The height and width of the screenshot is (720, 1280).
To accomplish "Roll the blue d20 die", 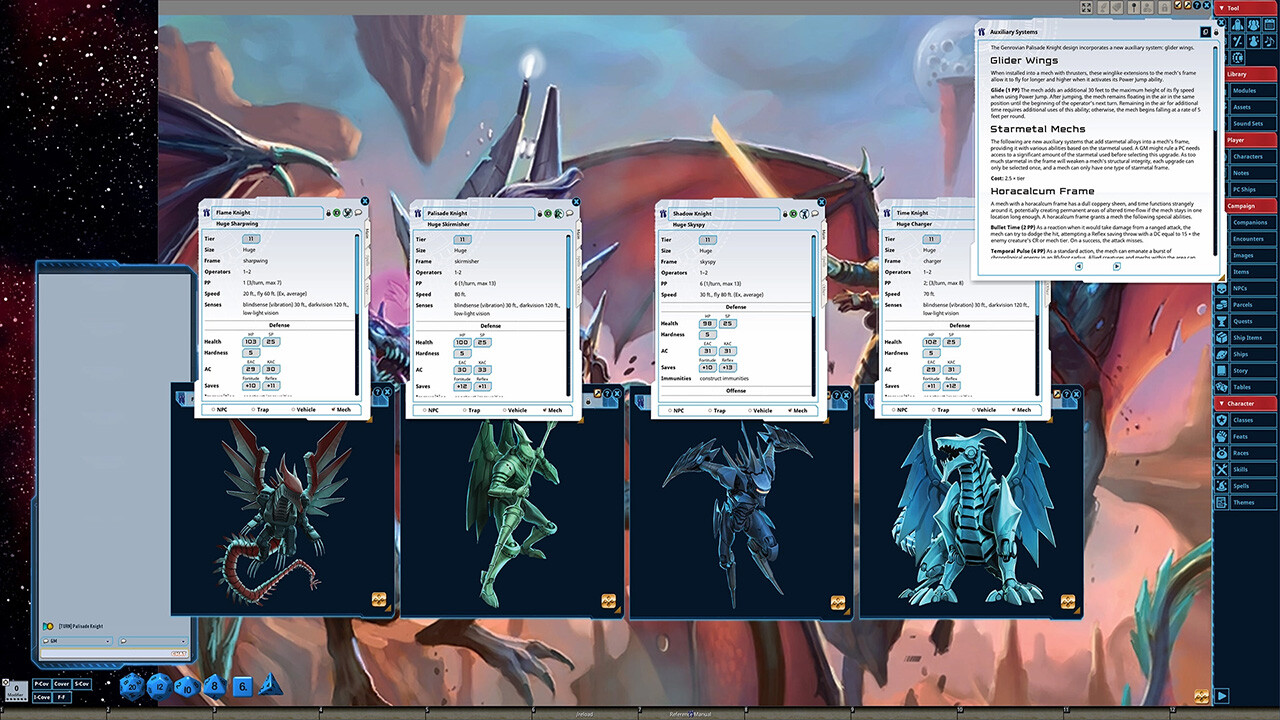I will [132, 687].
